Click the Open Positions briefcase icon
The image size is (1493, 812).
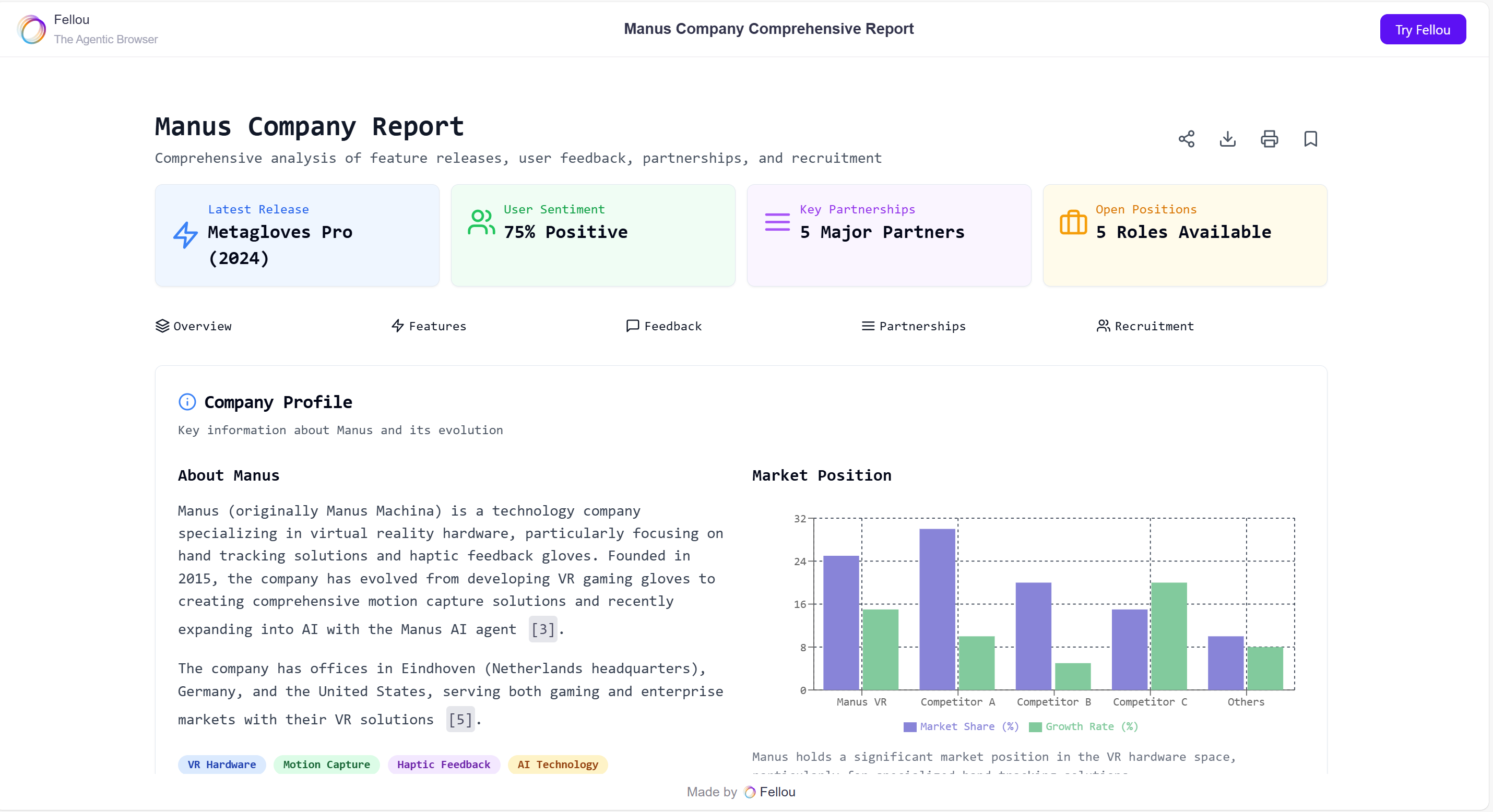[x=1073, y=222]
